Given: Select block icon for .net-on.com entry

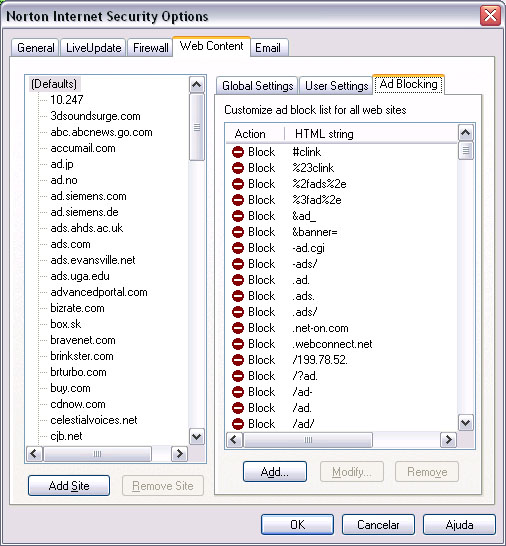Looking at the screenshot, I should [x=238, y=328].
